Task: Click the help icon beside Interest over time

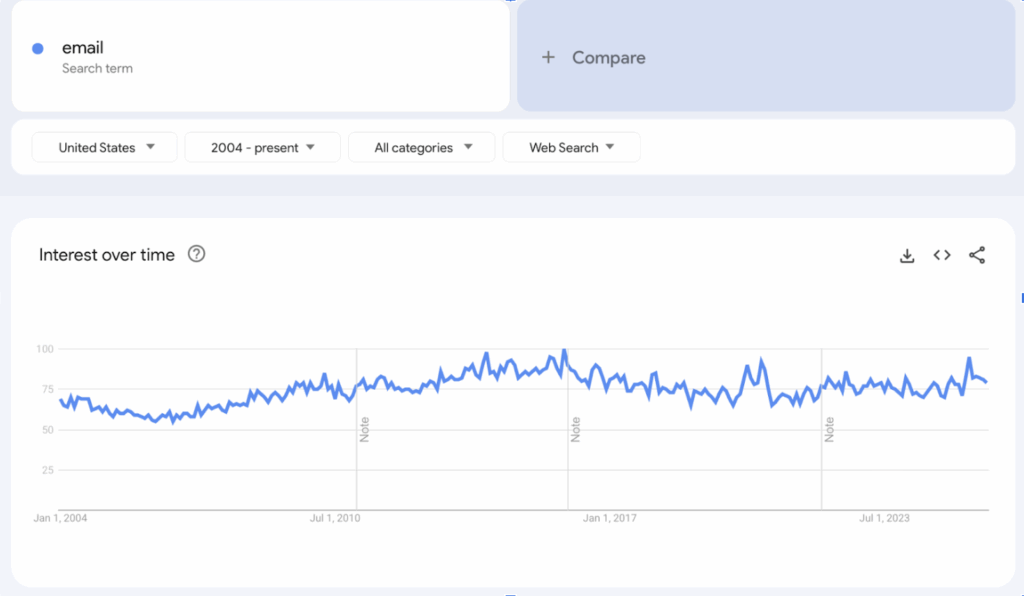Action: pyautogui.click(x=196, y=254)
